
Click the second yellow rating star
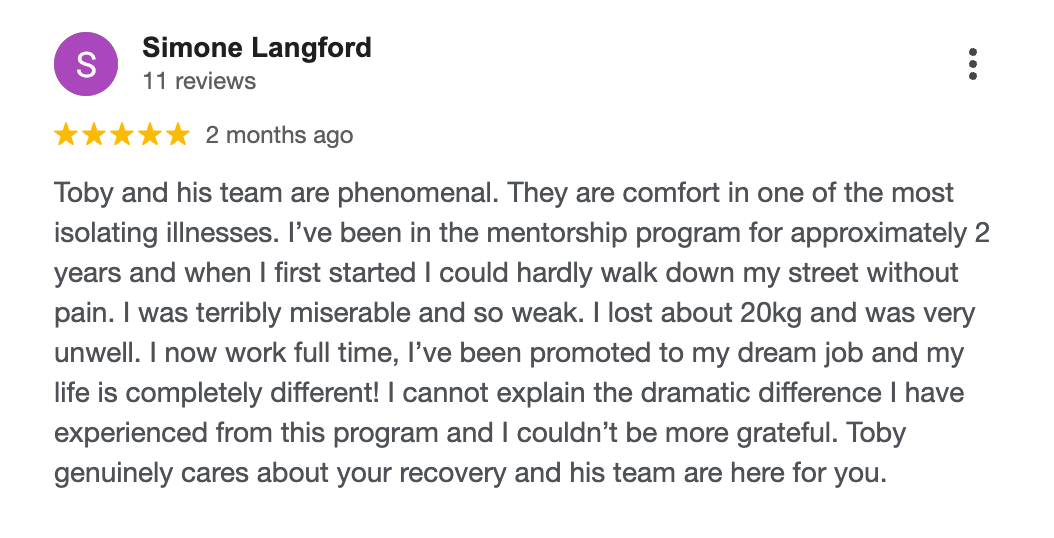click(95, 135)
